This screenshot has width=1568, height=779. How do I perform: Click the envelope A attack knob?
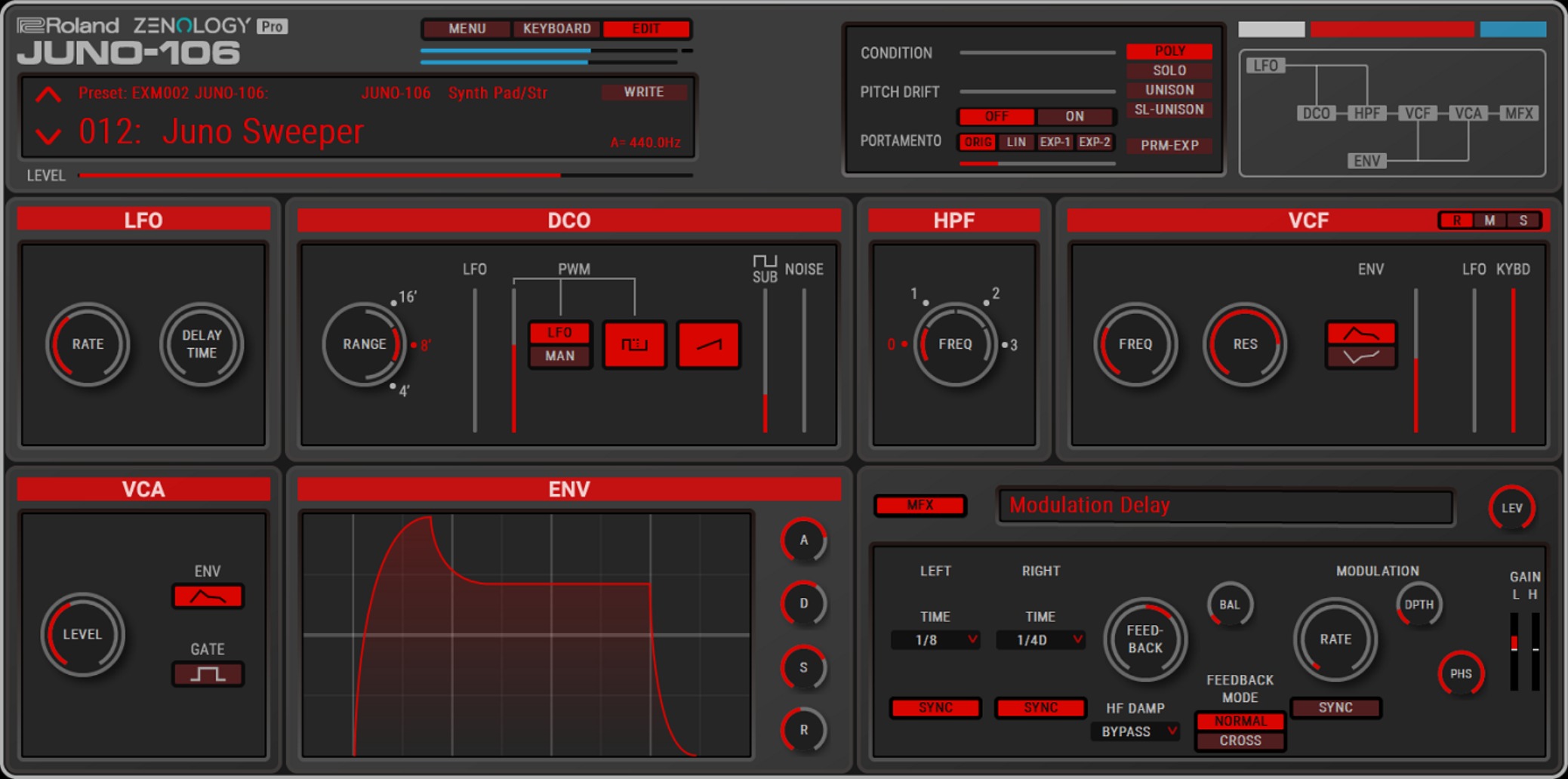[804, 540]
